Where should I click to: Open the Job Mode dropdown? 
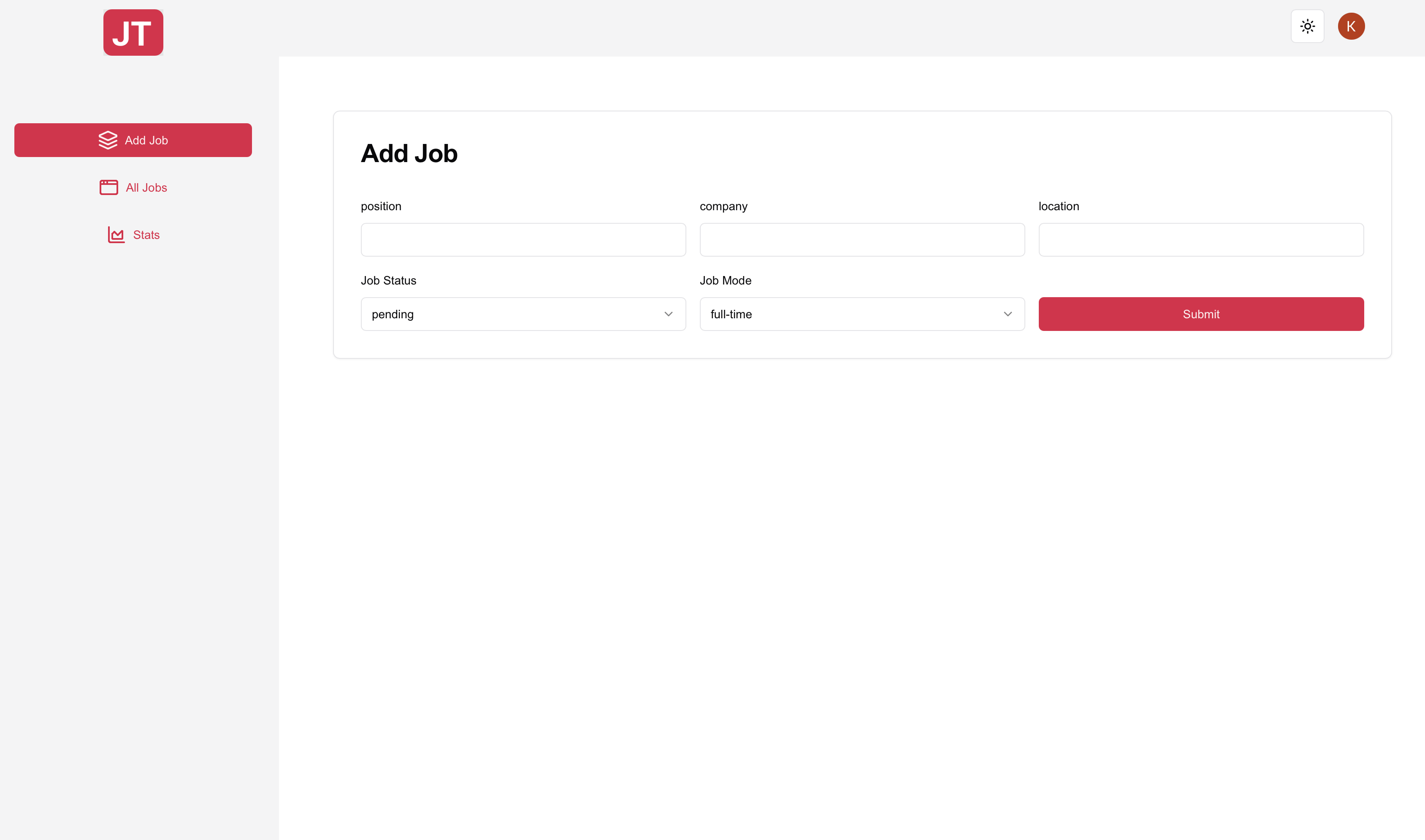[x=862, y=314]
